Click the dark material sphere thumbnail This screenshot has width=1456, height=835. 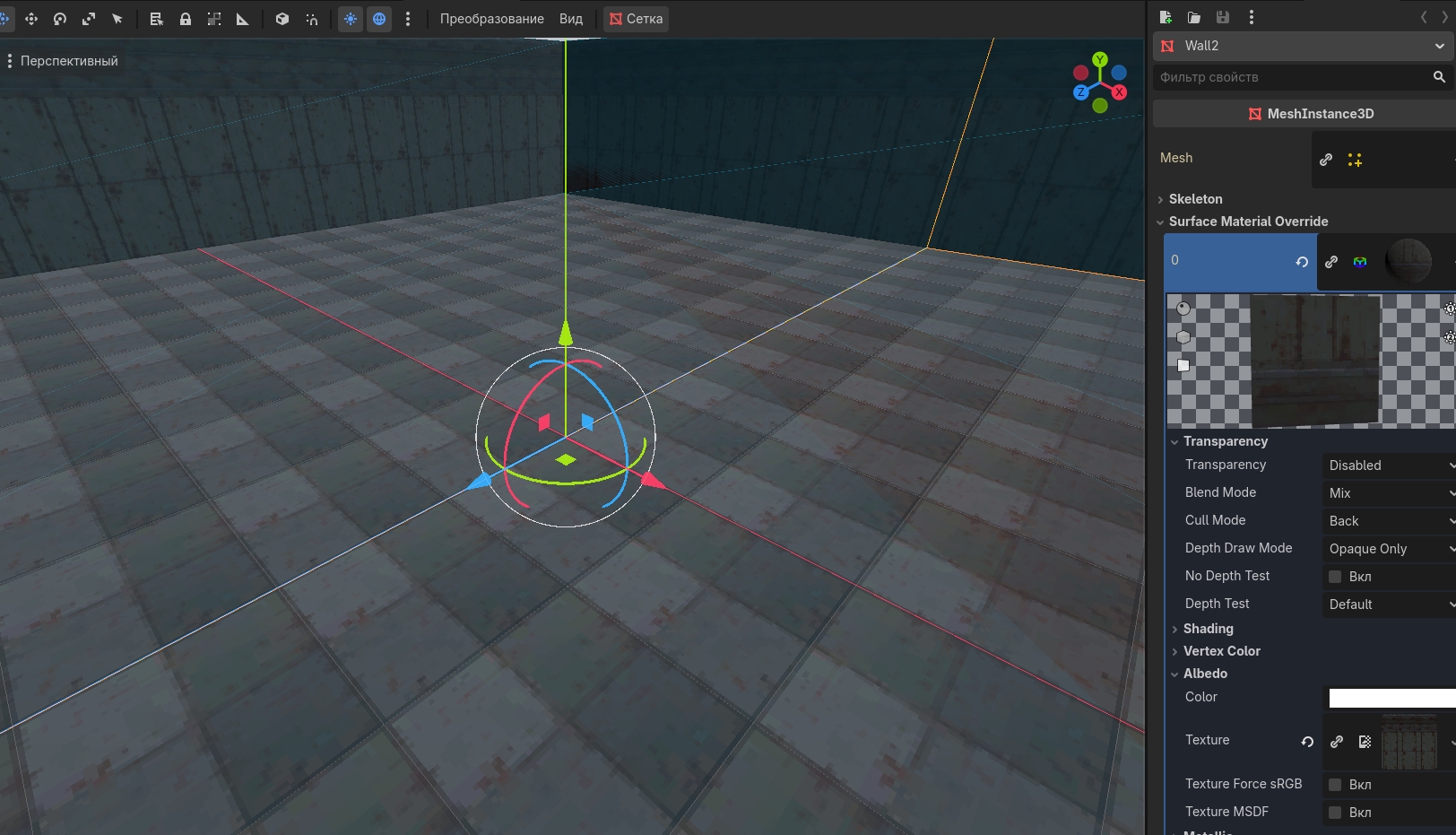click(x=1408, y=262)
